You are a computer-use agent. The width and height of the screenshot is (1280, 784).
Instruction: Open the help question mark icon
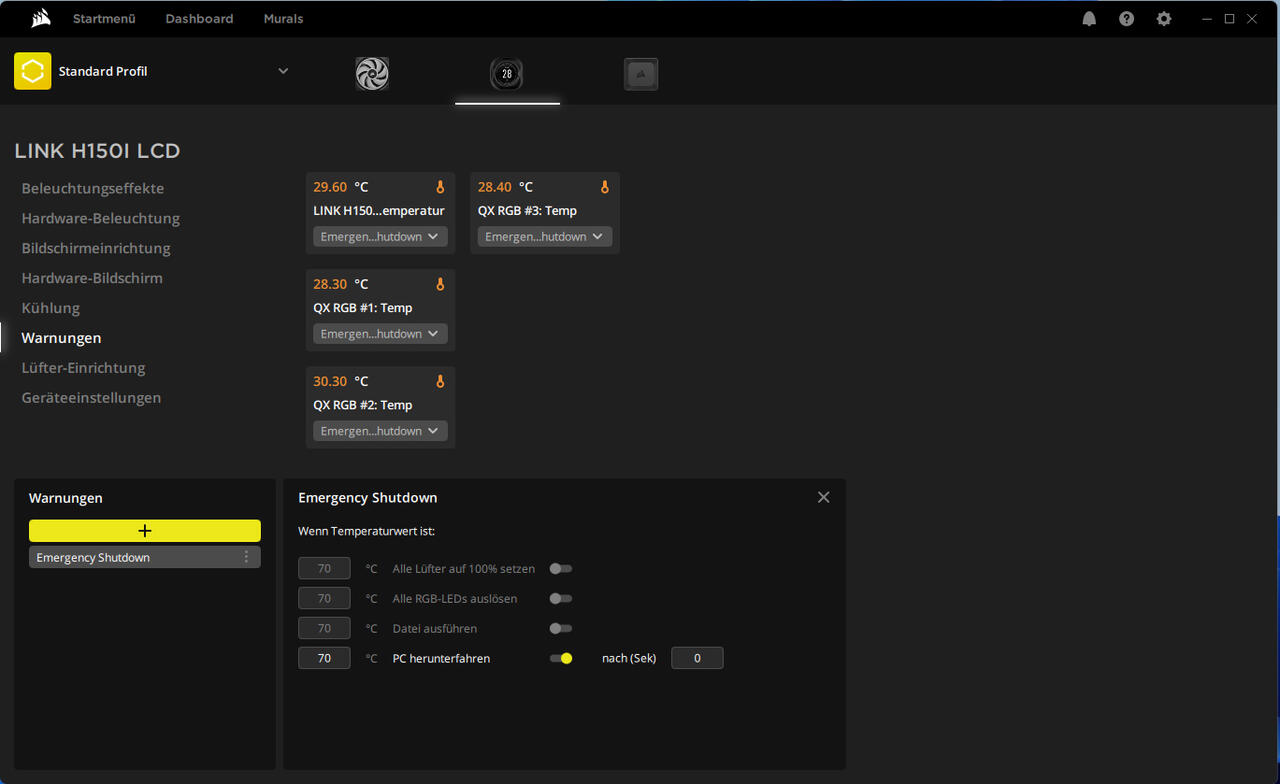pos(1126,19)
